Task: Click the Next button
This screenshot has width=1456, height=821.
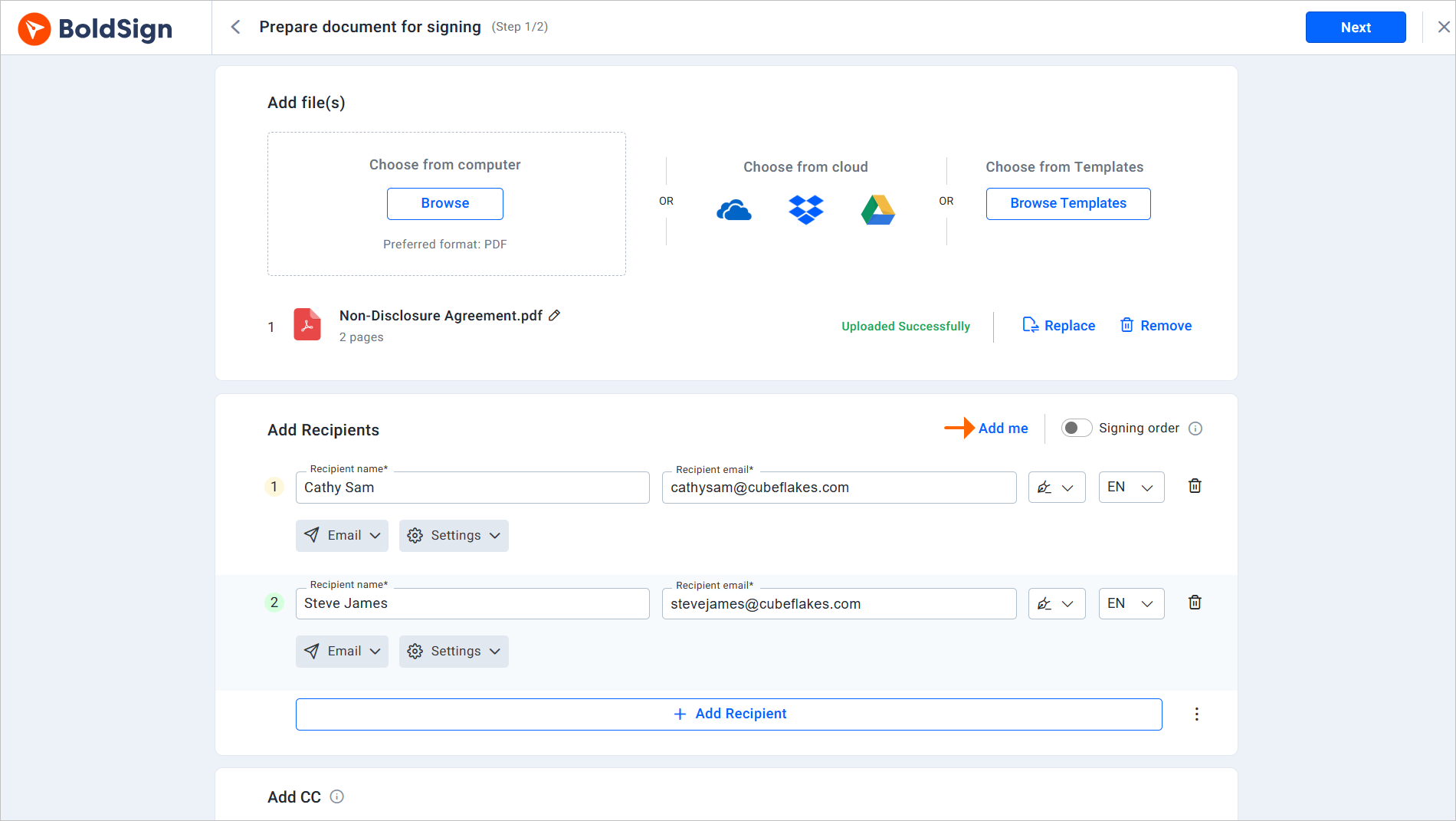Action: coord(1356,28)
